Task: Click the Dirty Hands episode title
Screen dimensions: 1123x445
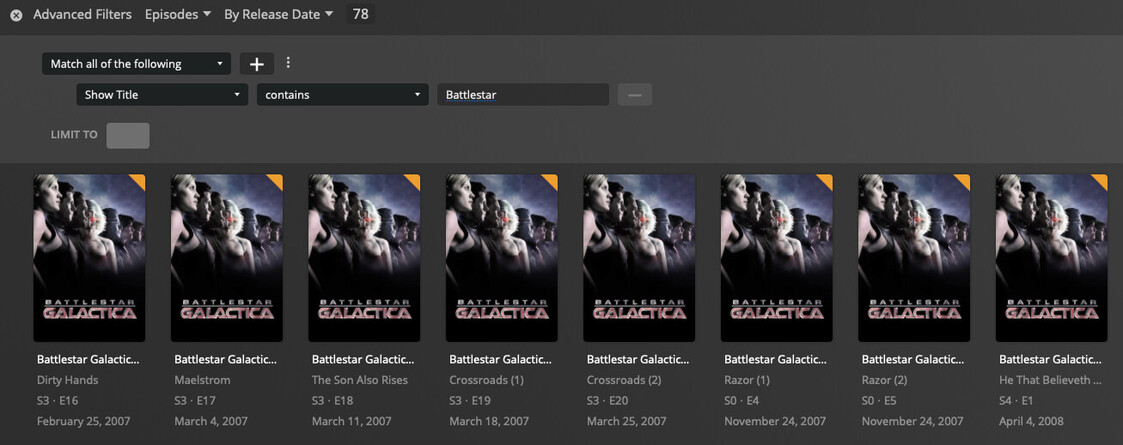Action: click(67, 380)
